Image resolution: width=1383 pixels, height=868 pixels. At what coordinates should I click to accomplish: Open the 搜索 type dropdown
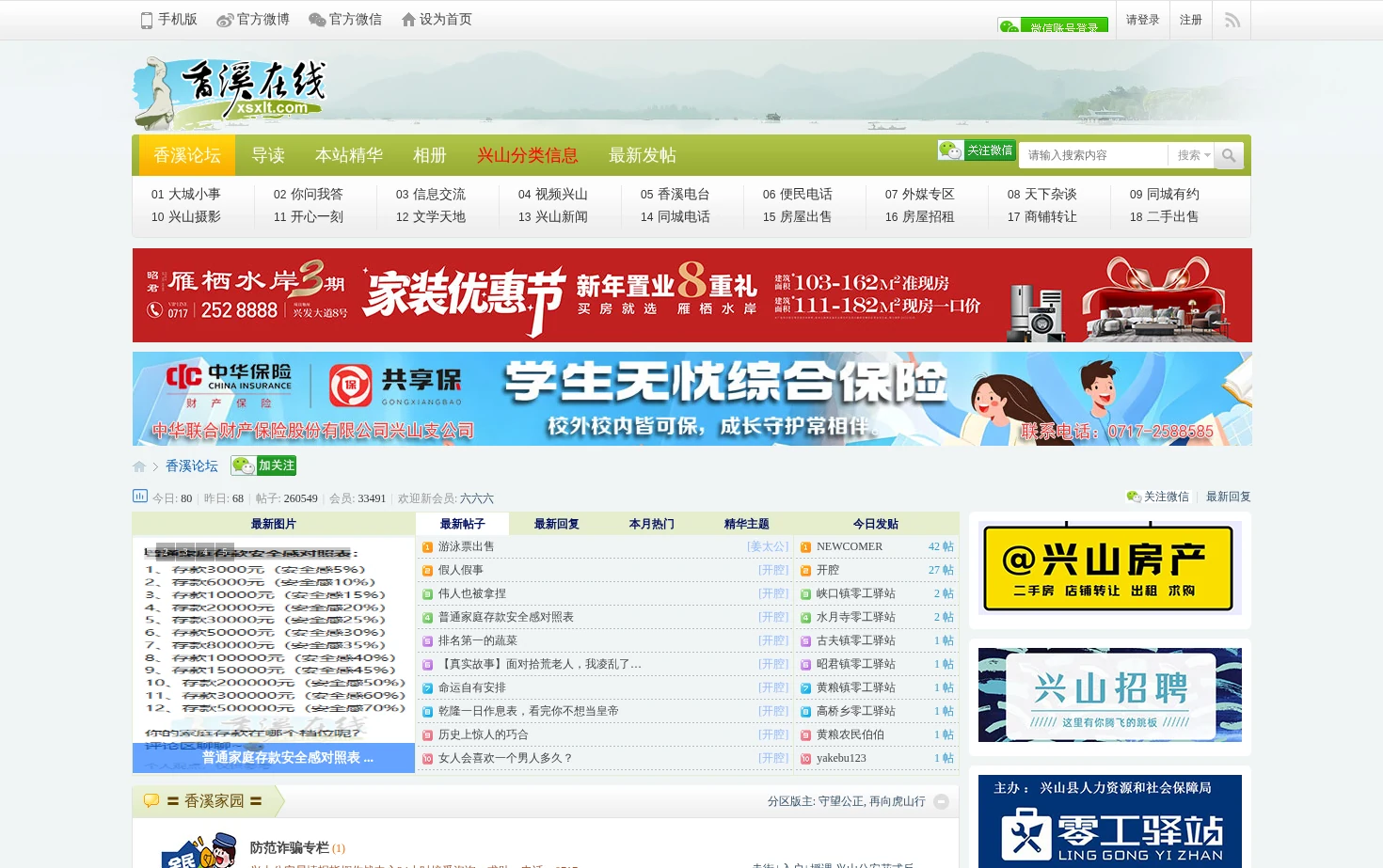(x=1193, y=155)
